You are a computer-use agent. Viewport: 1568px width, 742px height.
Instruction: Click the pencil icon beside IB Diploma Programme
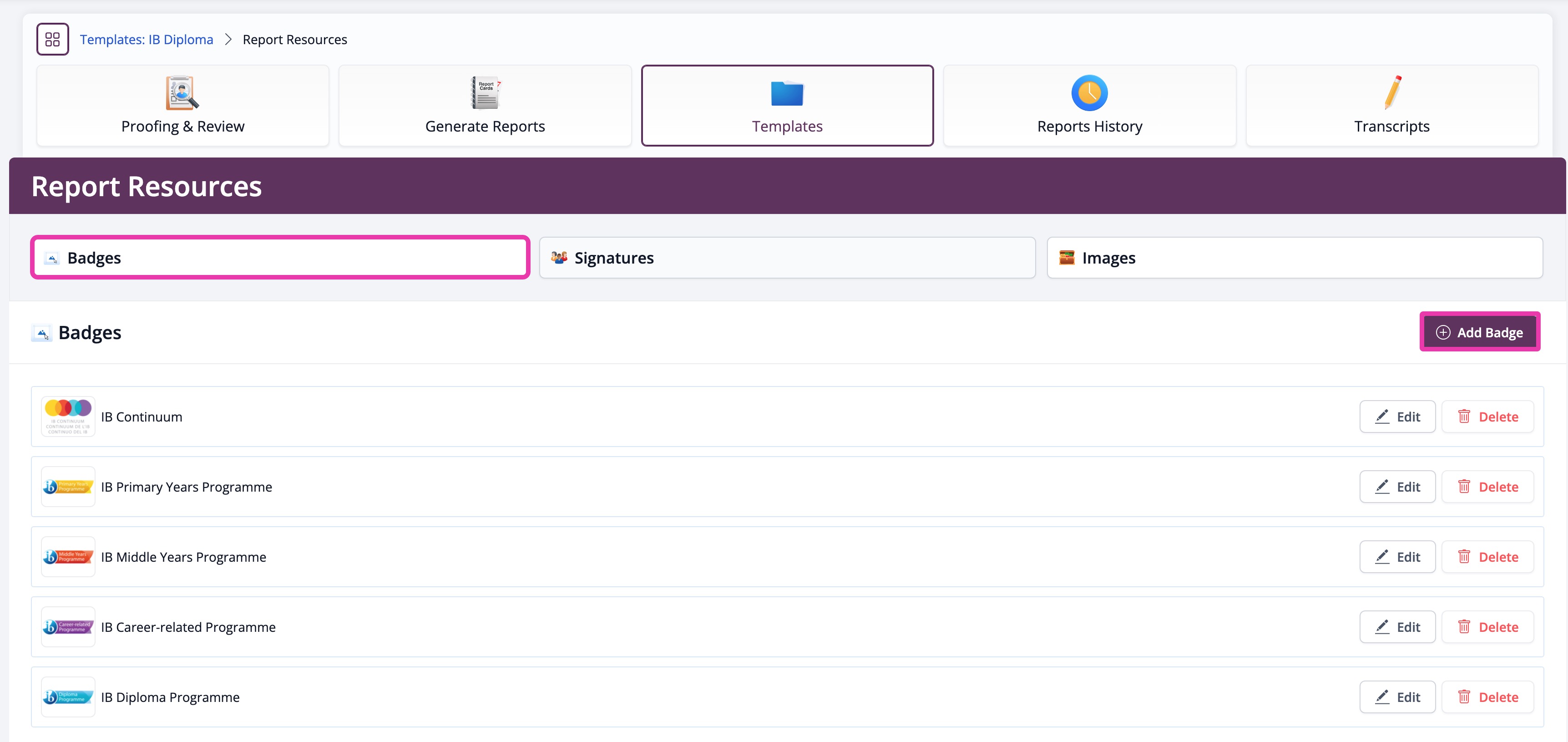click(1382, 697)
